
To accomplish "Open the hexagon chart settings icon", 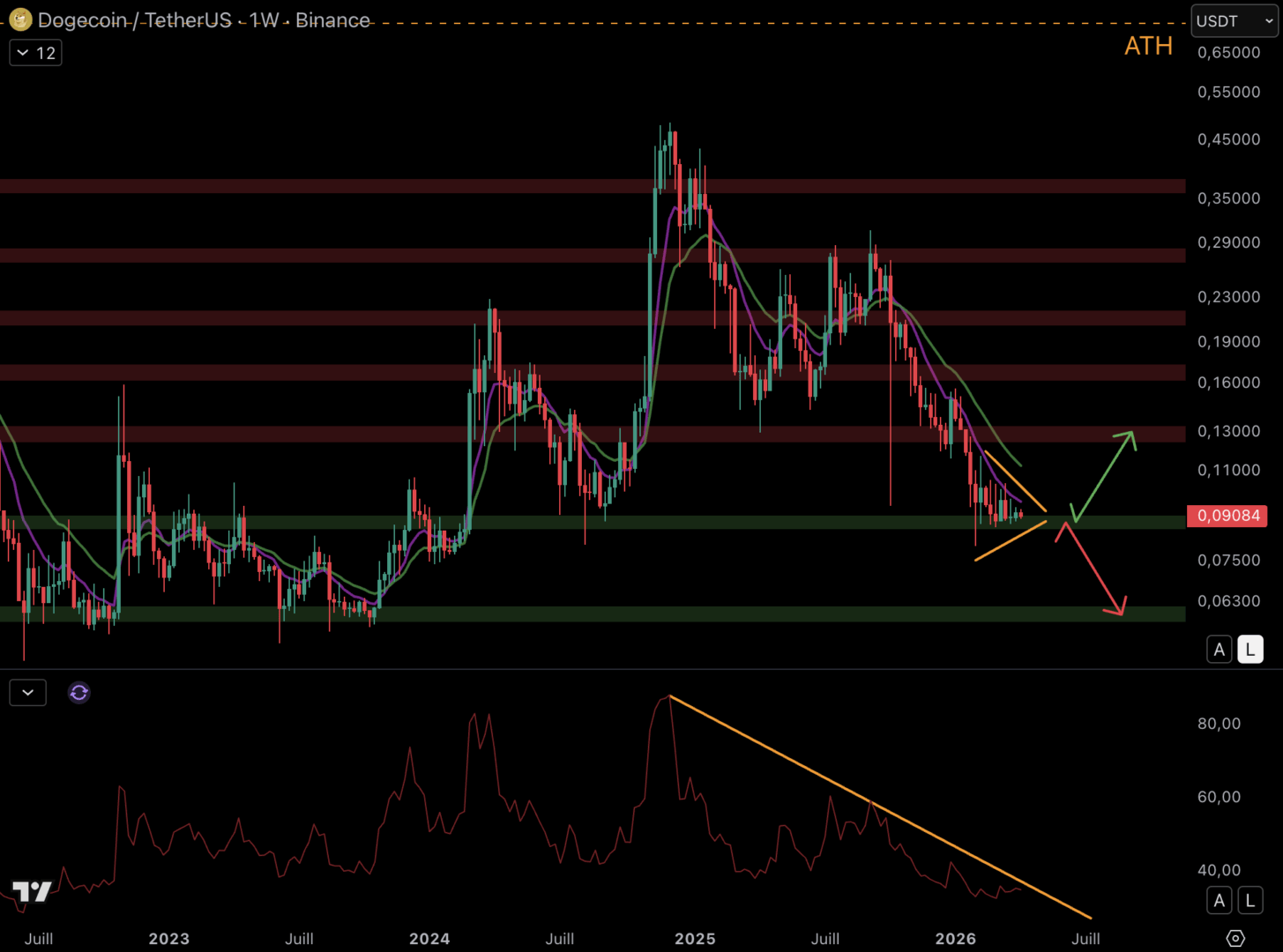I will click(x=1235, y=938).
